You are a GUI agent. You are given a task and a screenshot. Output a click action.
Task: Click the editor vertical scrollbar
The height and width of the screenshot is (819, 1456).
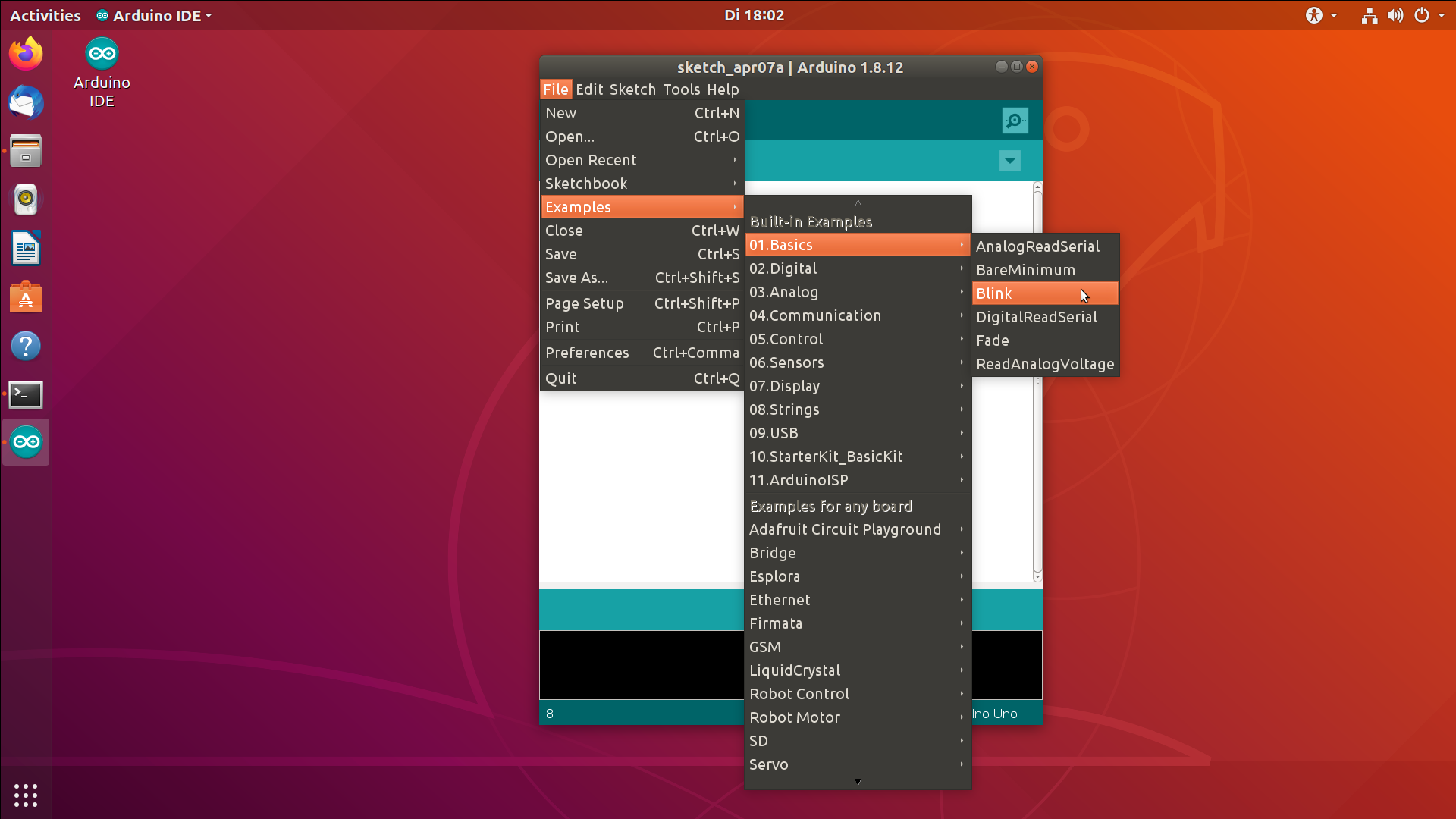(1037, 381)
